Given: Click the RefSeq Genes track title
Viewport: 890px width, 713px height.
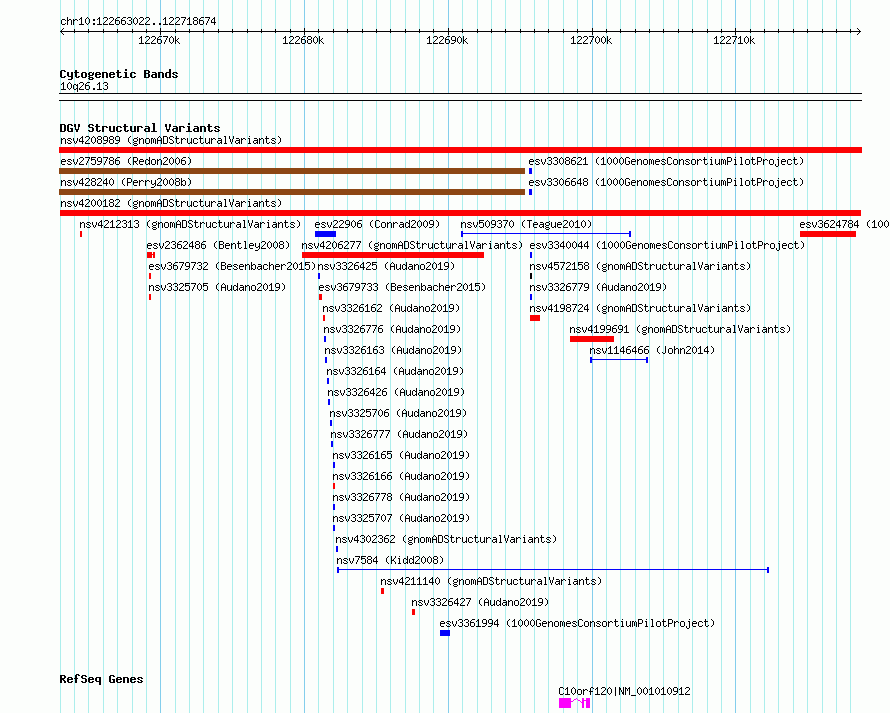Looking at the screenshot, I should [x=101, y=680].
